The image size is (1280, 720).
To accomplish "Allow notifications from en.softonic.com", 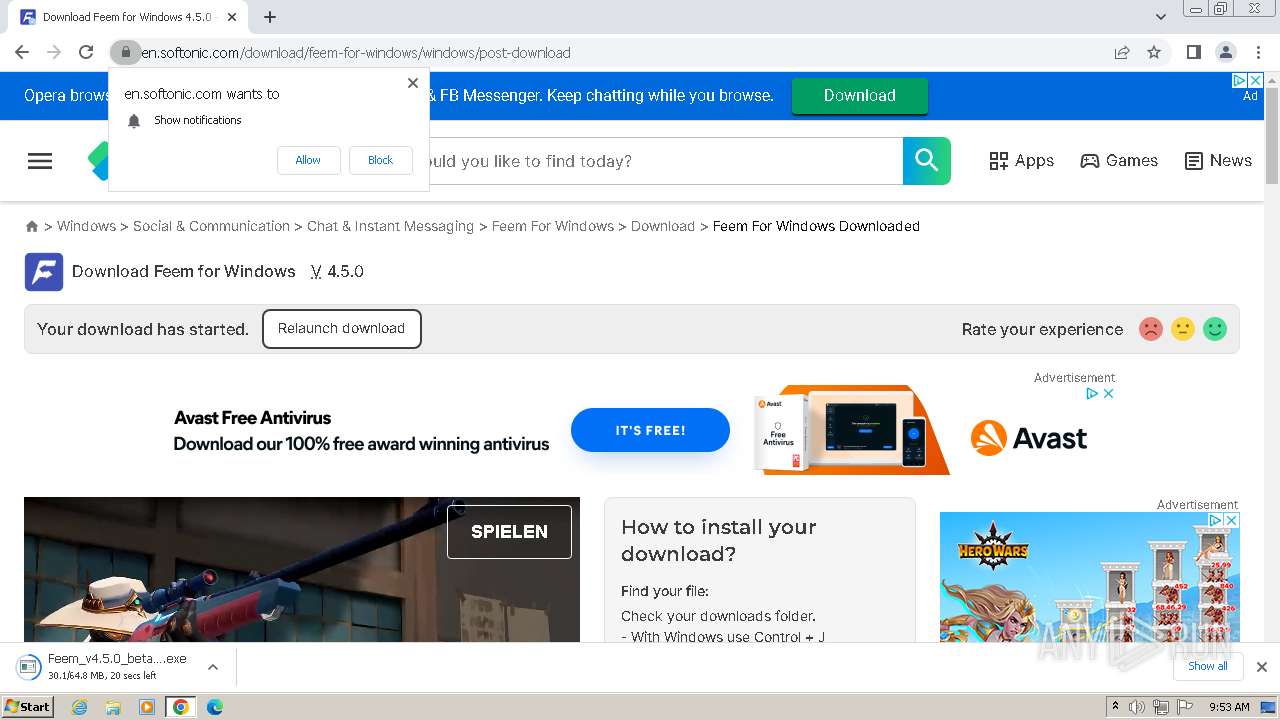I will coord(308,160).
